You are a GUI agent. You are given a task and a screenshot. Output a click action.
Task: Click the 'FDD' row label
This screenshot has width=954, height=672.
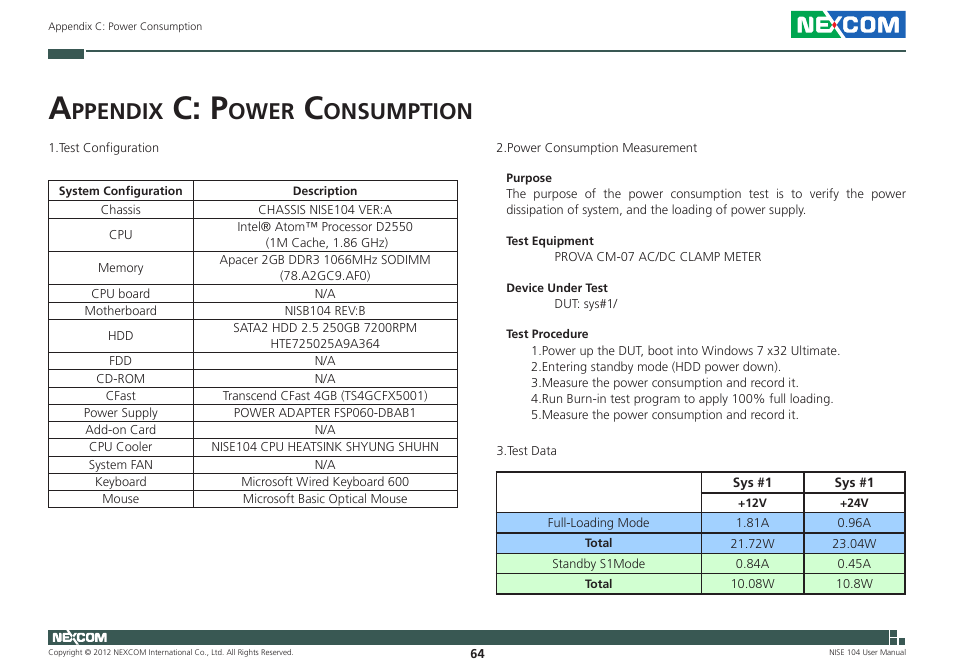(120, 361)
